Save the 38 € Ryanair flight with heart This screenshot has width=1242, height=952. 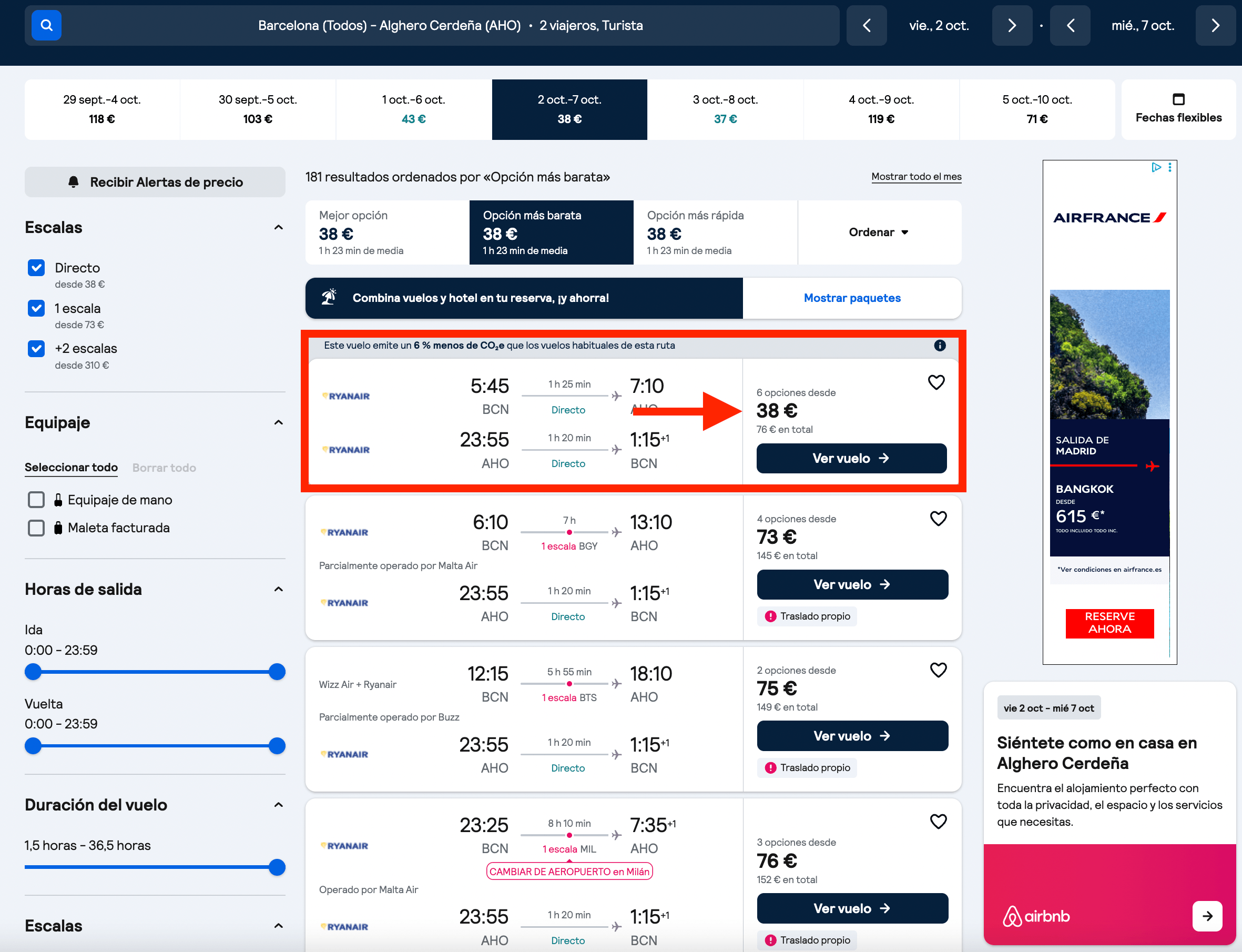point(936,382)
